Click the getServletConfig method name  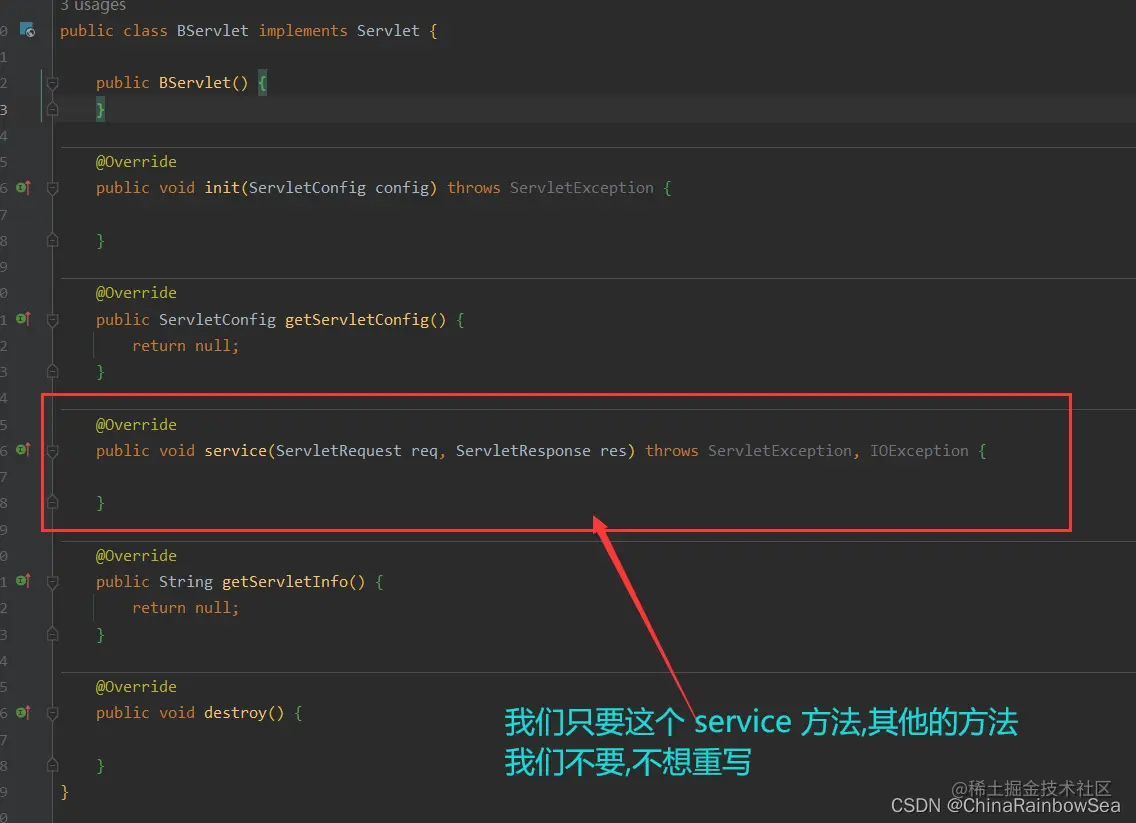357,319
